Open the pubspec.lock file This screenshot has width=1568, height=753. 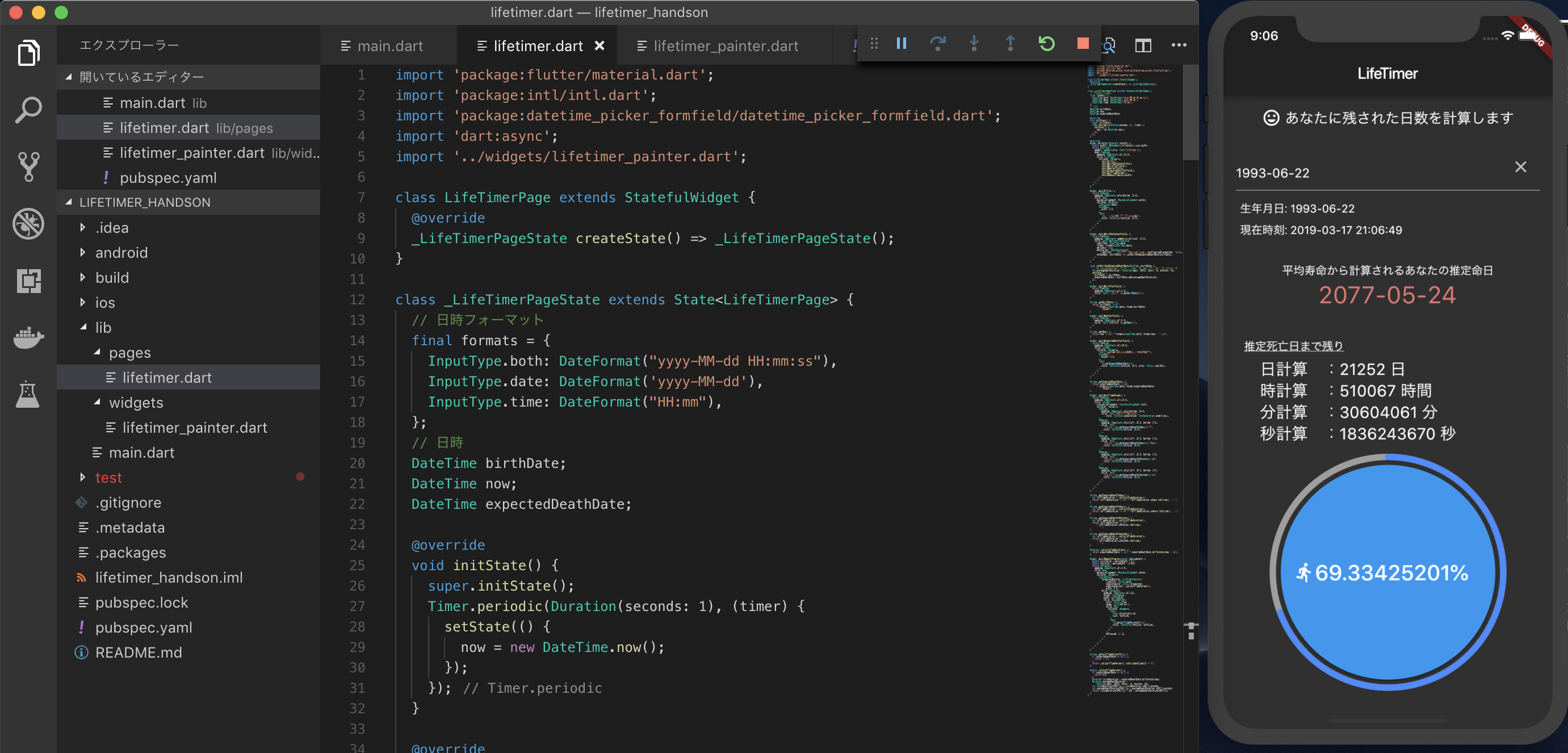click(x=188, y=603)
